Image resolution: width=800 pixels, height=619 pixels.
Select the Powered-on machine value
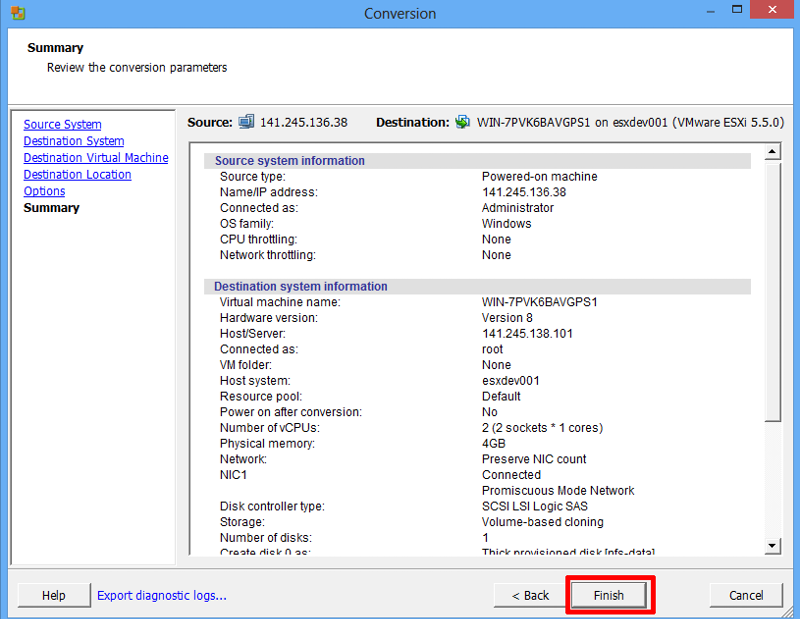click(x=539, y=177)
